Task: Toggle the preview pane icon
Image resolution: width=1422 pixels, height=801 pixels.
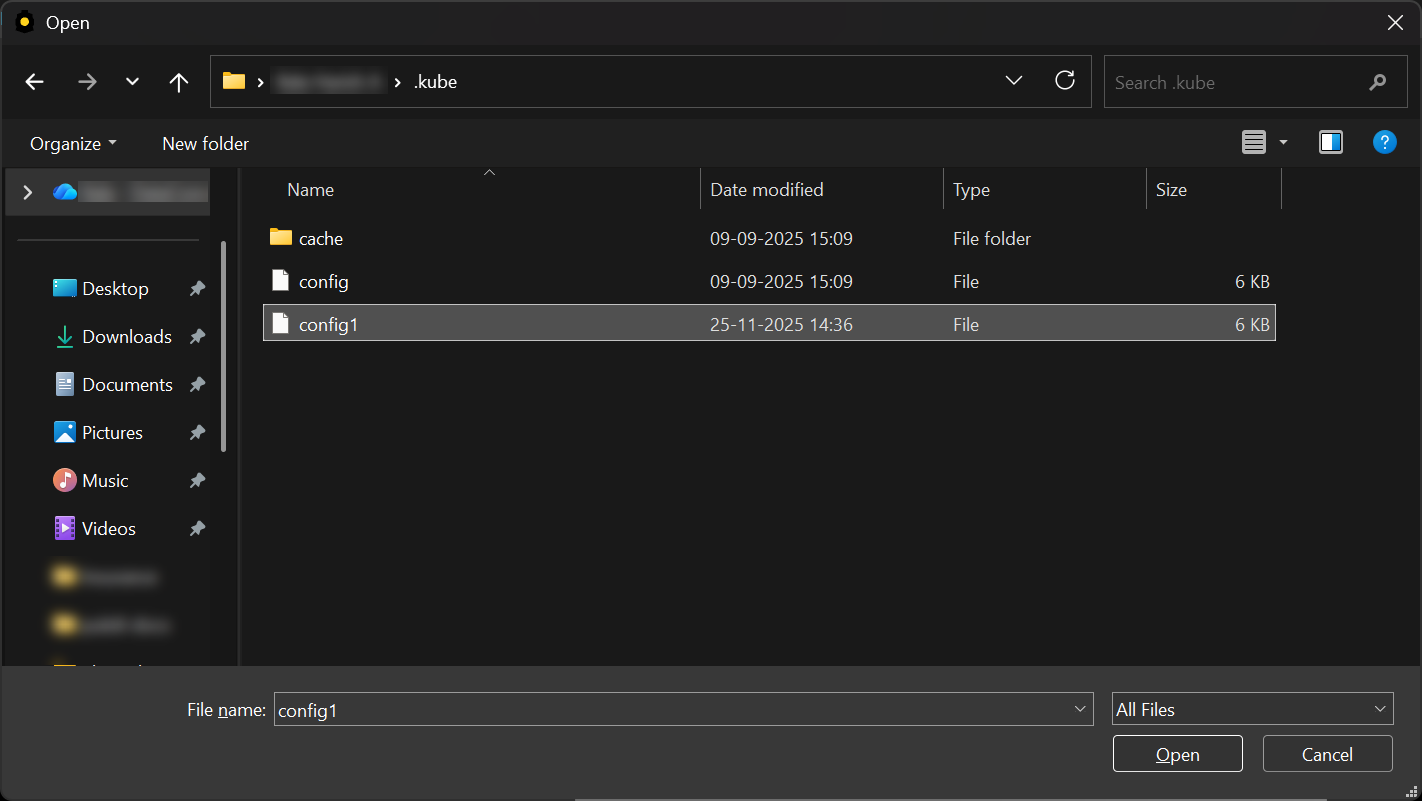Action: click(1330, 143)
